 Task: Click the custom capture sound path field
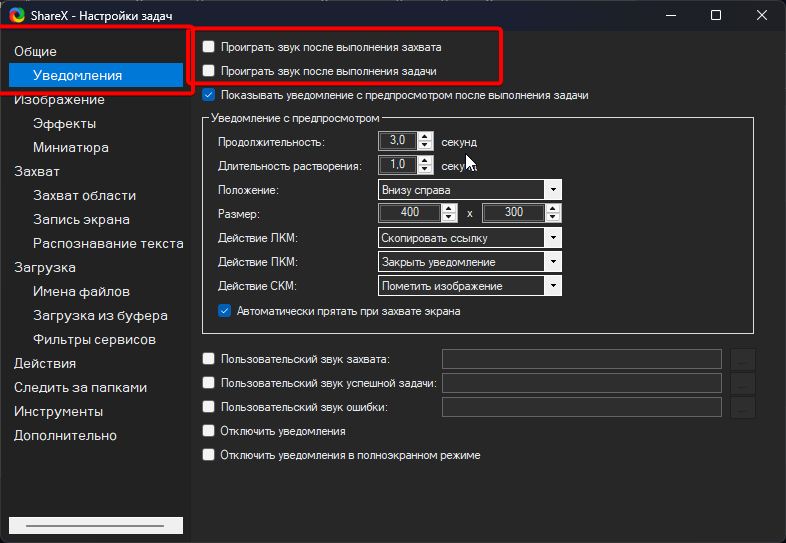(581, 359)
